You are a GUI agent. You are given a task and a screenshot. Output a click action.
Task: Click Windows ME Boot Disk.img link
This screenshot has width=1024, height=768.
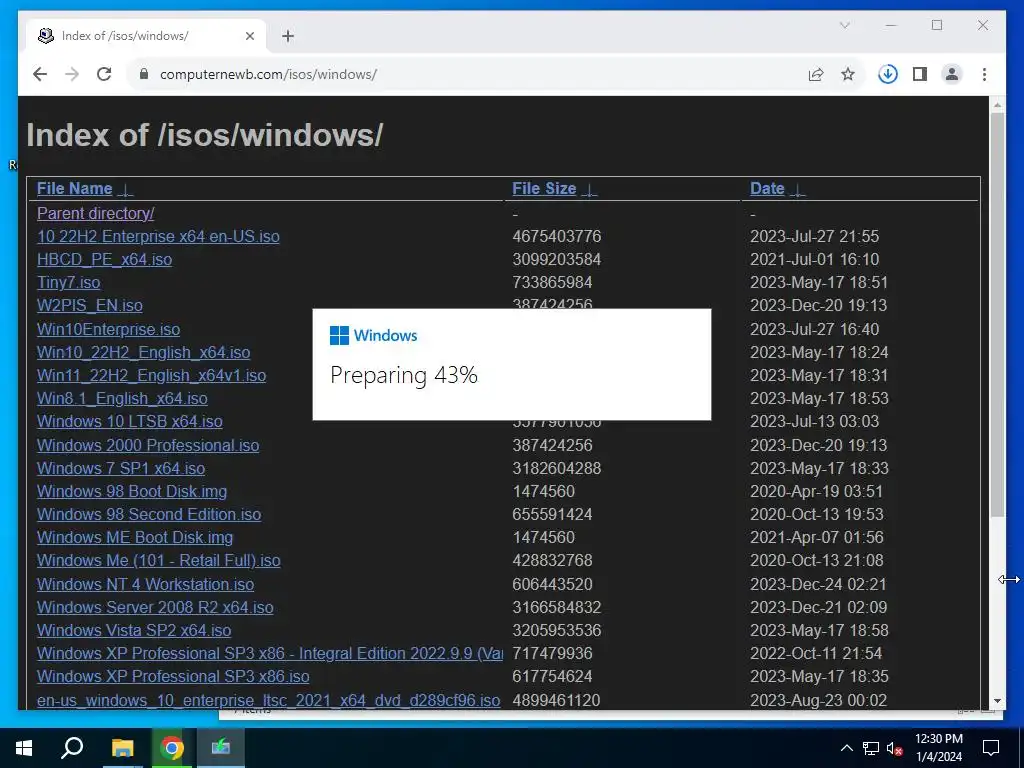point(135,537)
